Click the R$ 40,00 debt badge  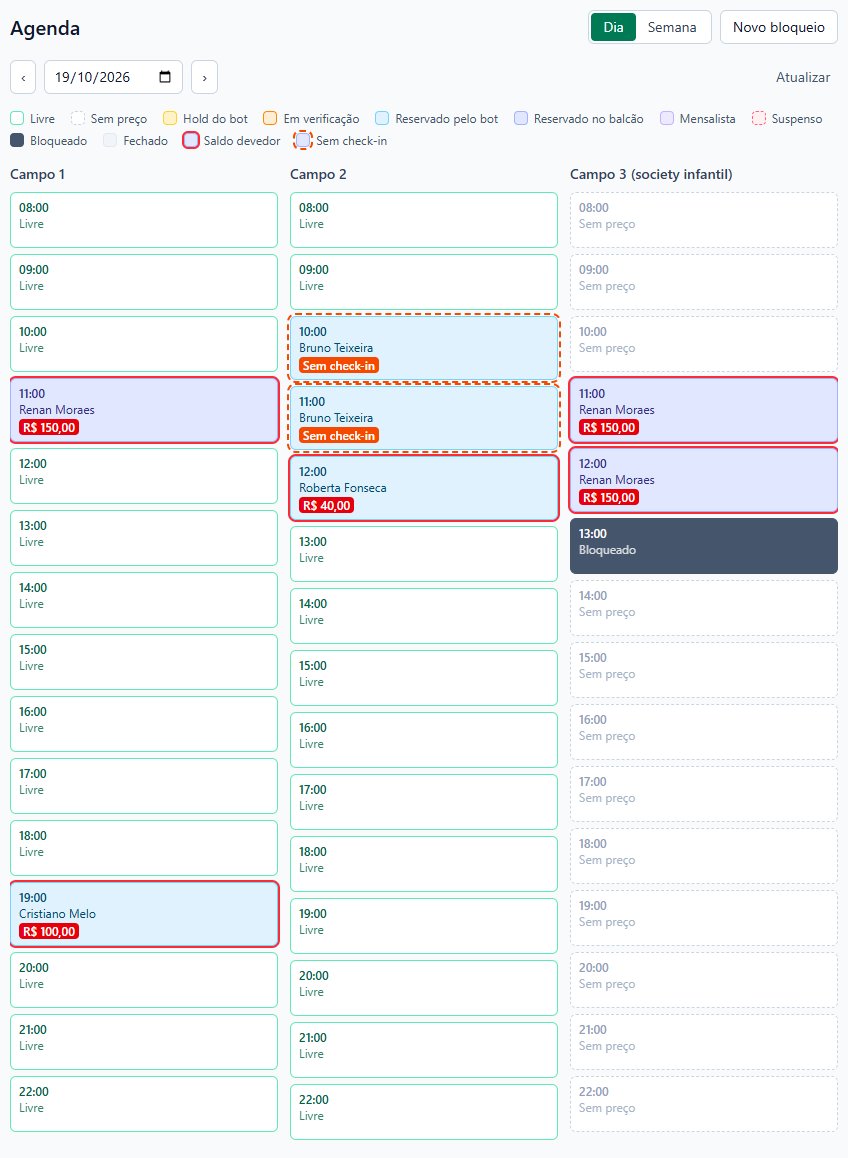coord(326,505)
